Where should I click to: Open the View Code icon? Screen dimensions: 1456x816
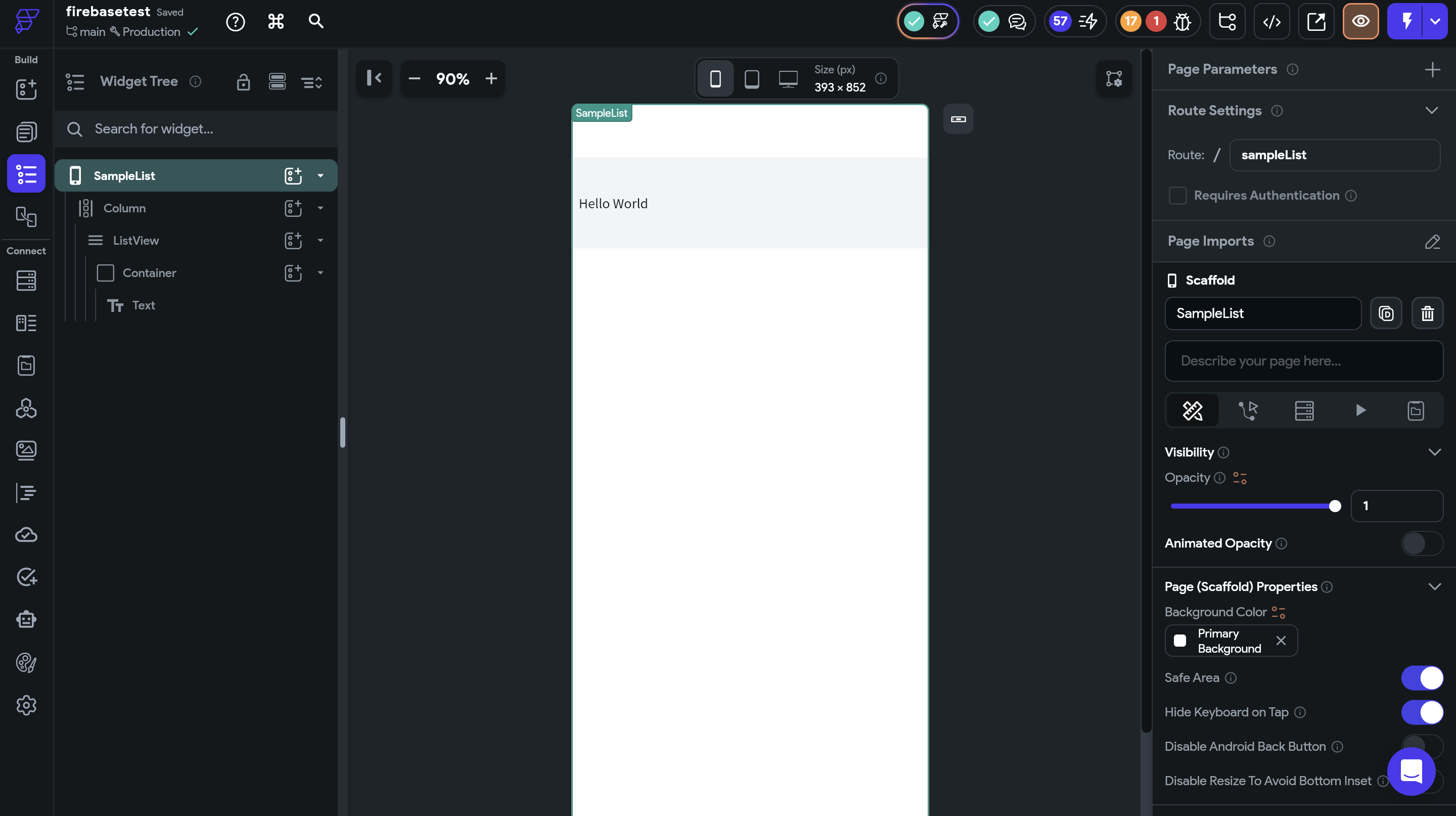pos(1271,21)
